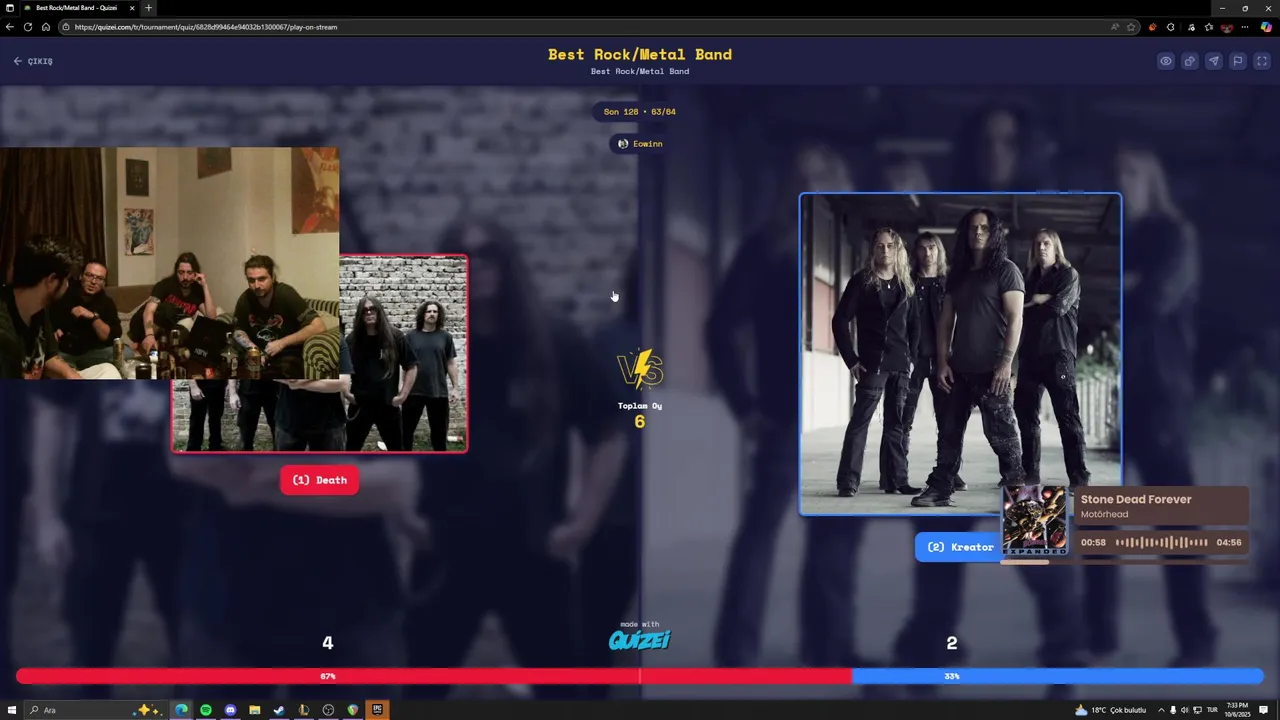Open OBS Studio from taskbar
This screenshot has height=720, width=1280.
(328, 710)
